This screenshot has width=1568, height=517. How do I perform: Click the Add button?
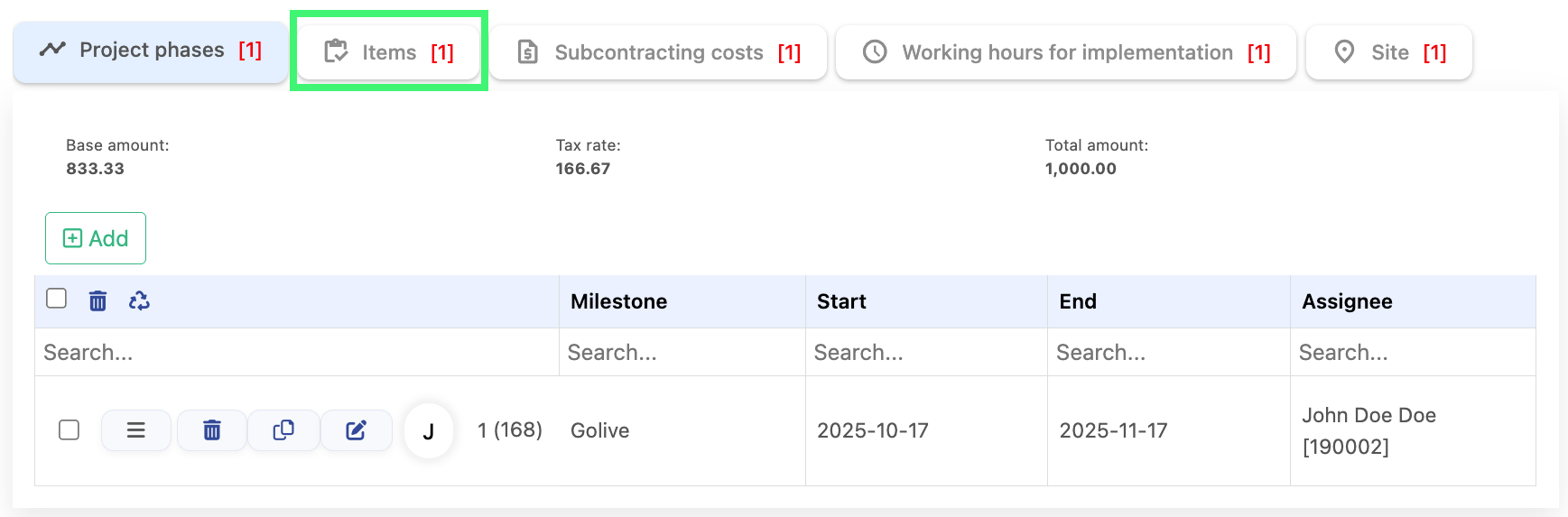[96, 238]
